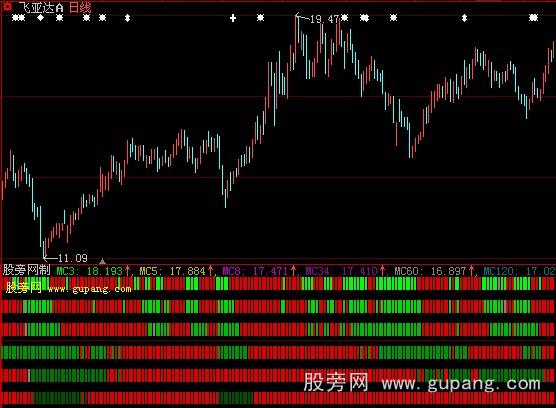This screenshot has width=556, height=408.
Task: Select the MC3 18.193 indicator value
Action: click(x=93, y=271)
